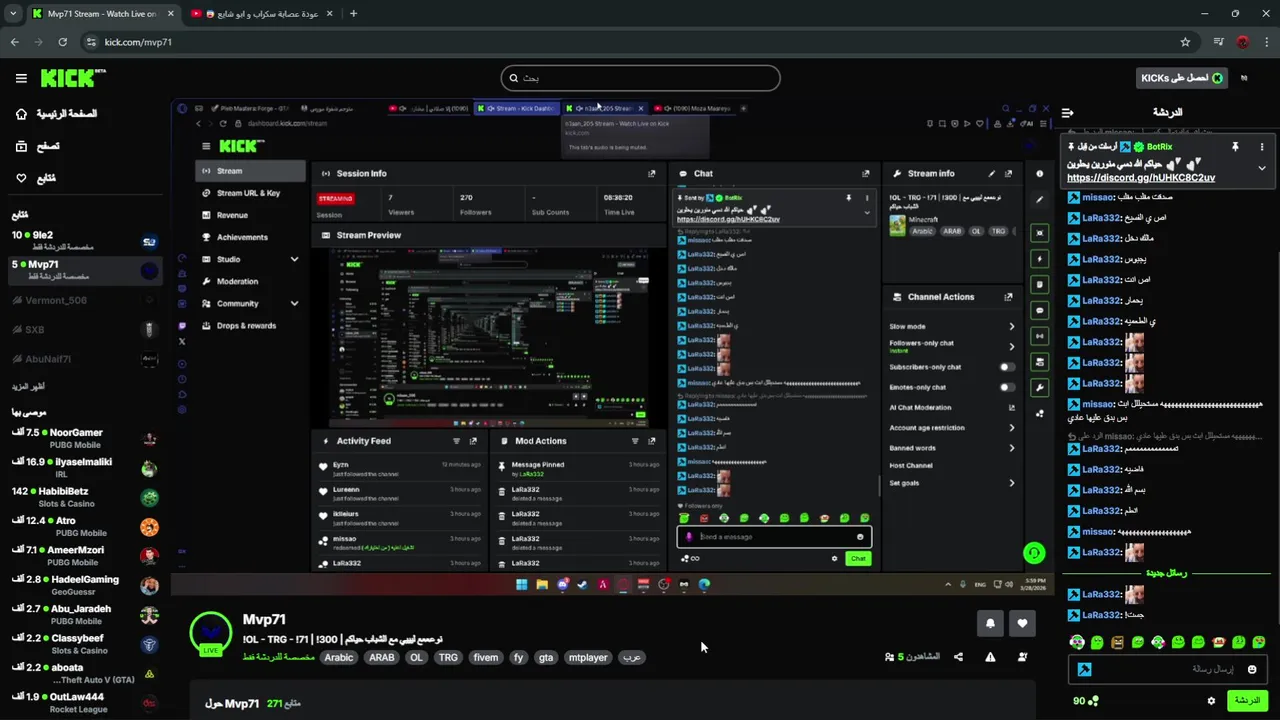Collapse the pinned message with its chevron

coord(1261,168)
